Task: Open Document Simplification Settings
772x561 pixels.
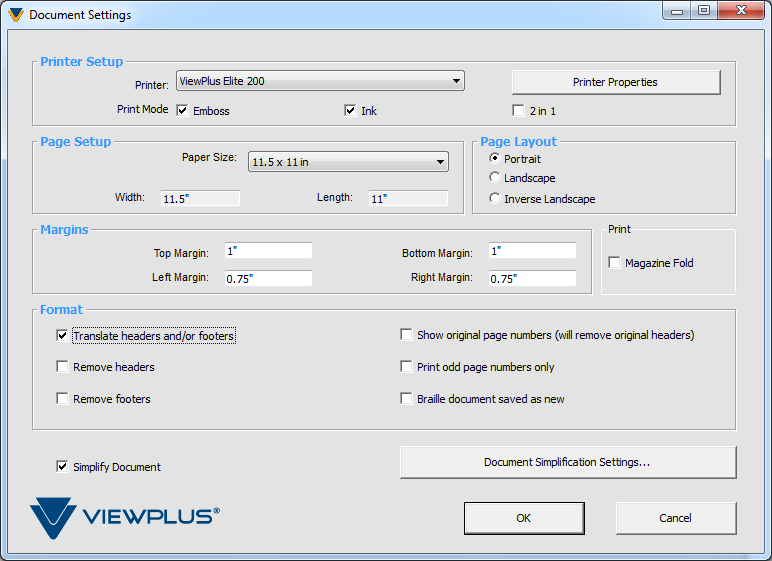Action: 567,462
